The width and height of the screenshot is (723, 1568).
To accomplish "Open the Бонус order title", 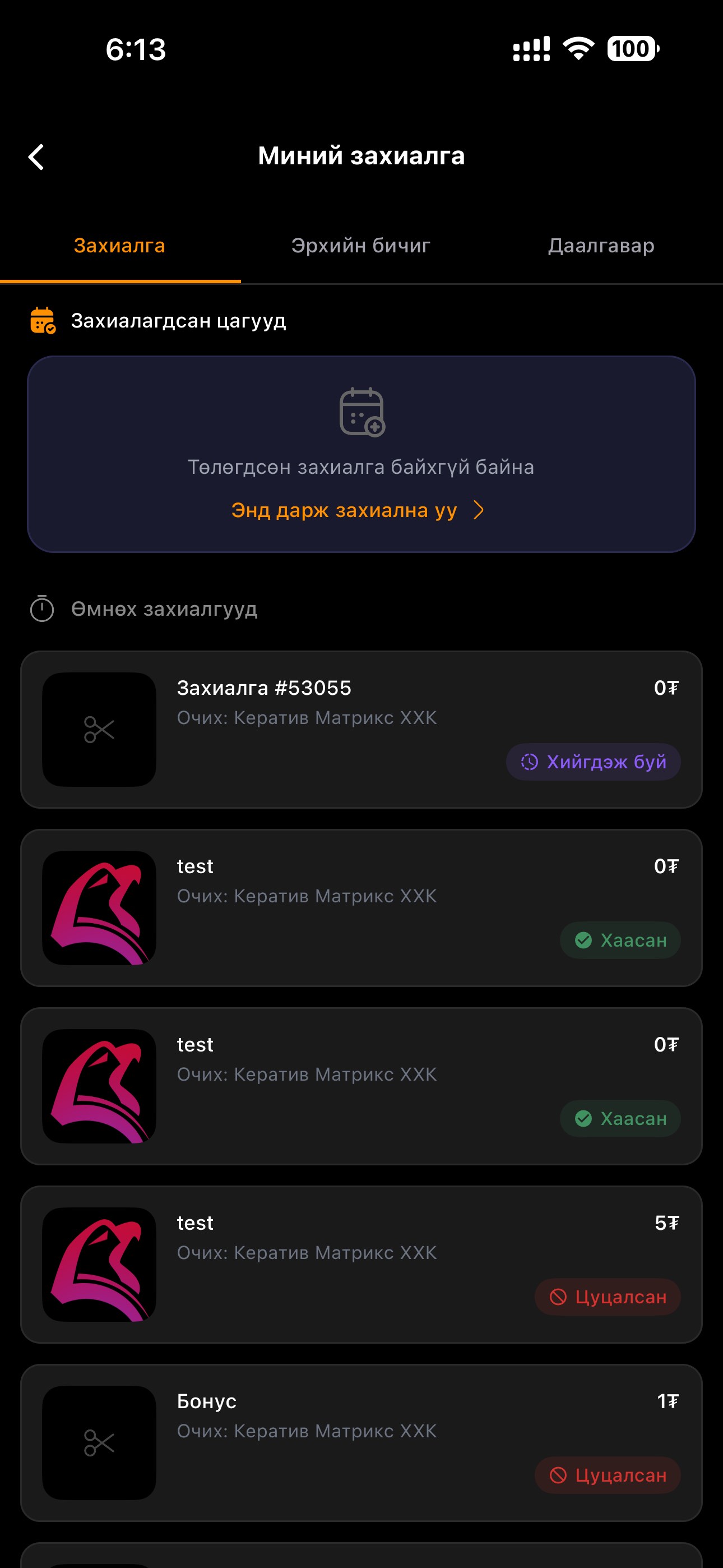I will (207, 1401).
